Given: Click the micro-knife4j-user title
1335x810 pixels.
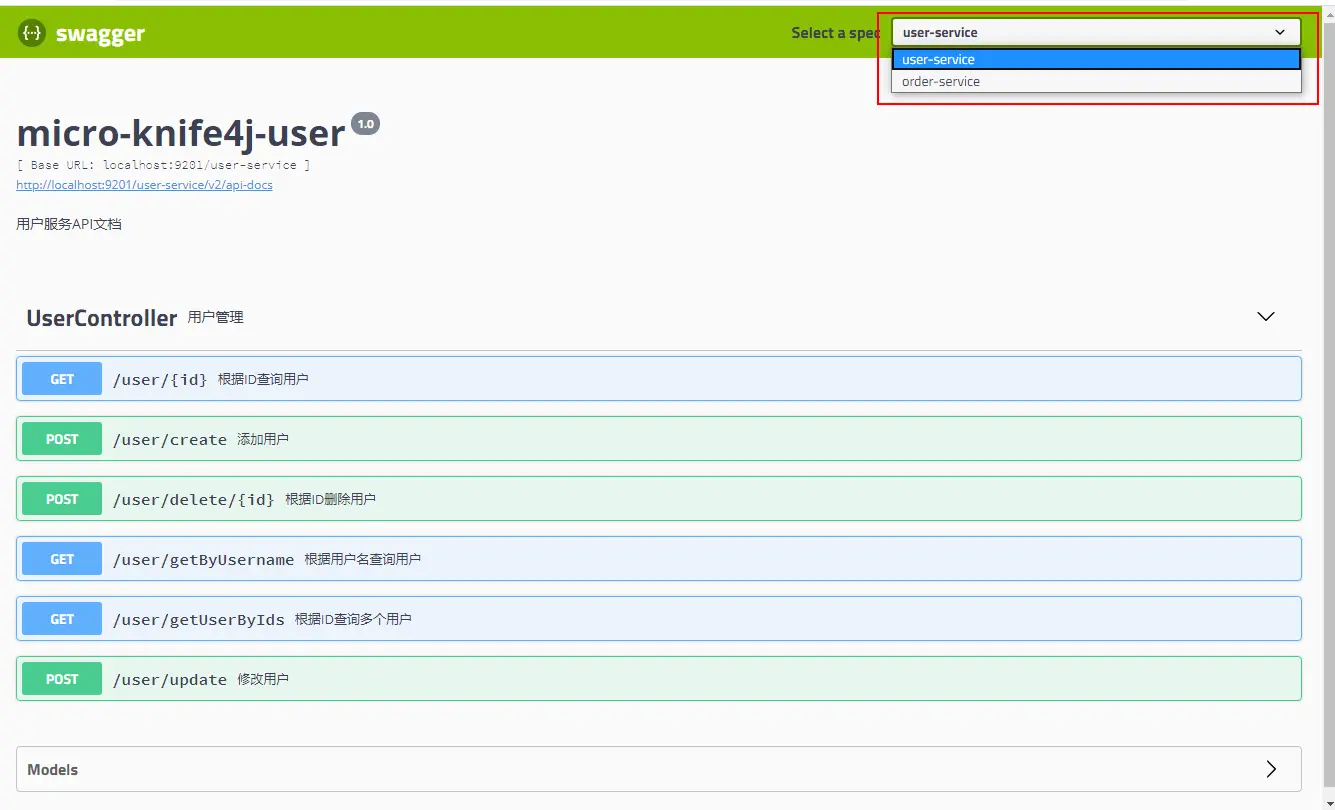Looking at the screenshot, I should point(181,133).
